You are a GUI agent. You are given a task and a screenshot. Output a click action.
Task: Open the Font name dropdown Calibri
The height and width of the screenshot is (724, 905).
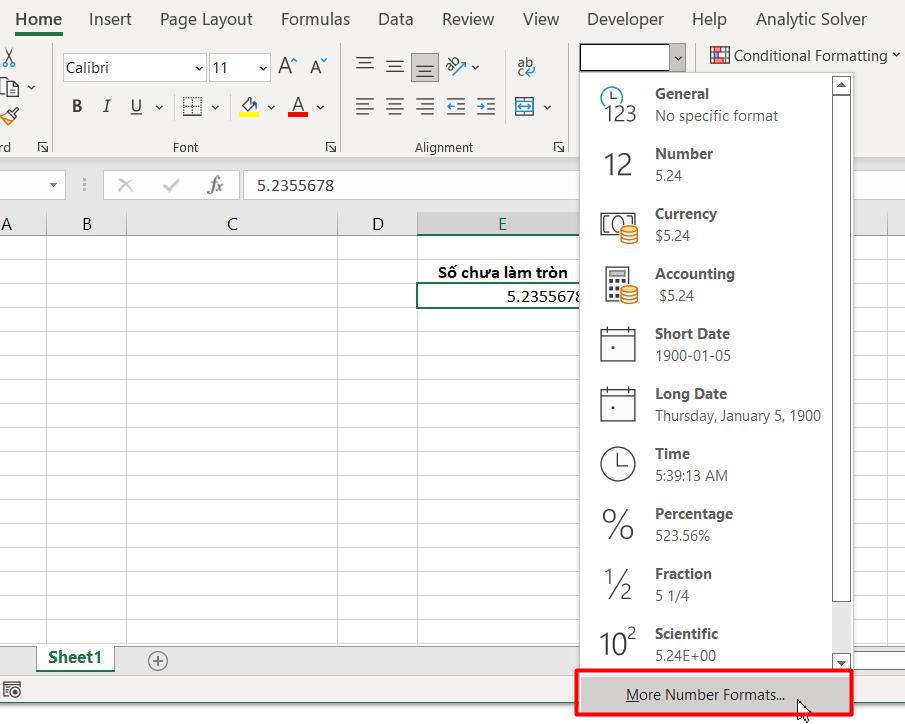tap(198, 68)
